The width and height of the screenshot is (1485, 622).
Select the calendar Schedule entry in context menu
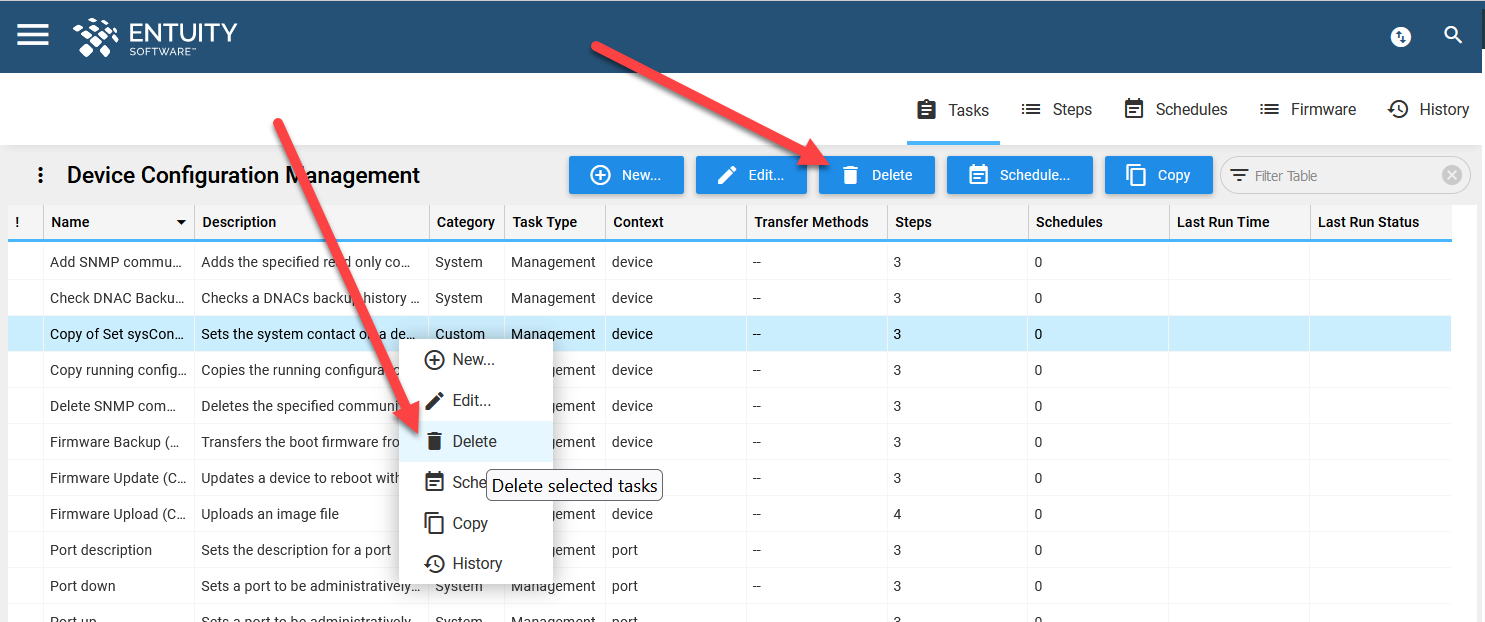point(444,482)
